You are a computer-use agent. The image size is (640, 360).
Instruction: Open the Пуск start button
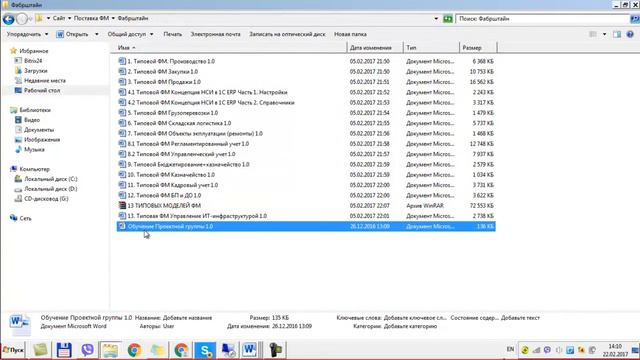pyautogui.click(x=13, y=350)
